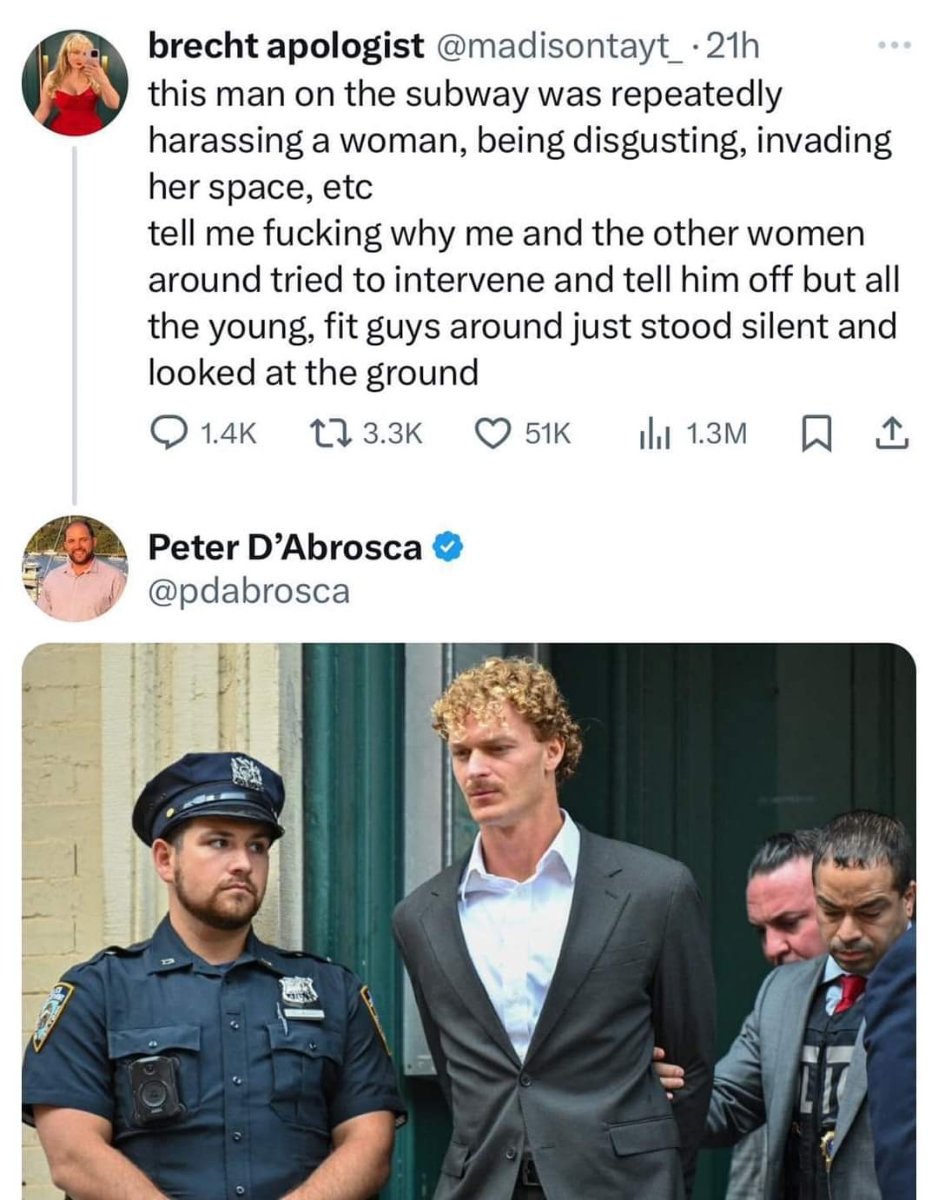Enlarge the attached photo in the reply
This screenshot has width=938, height=1200.
coord(468,920)
